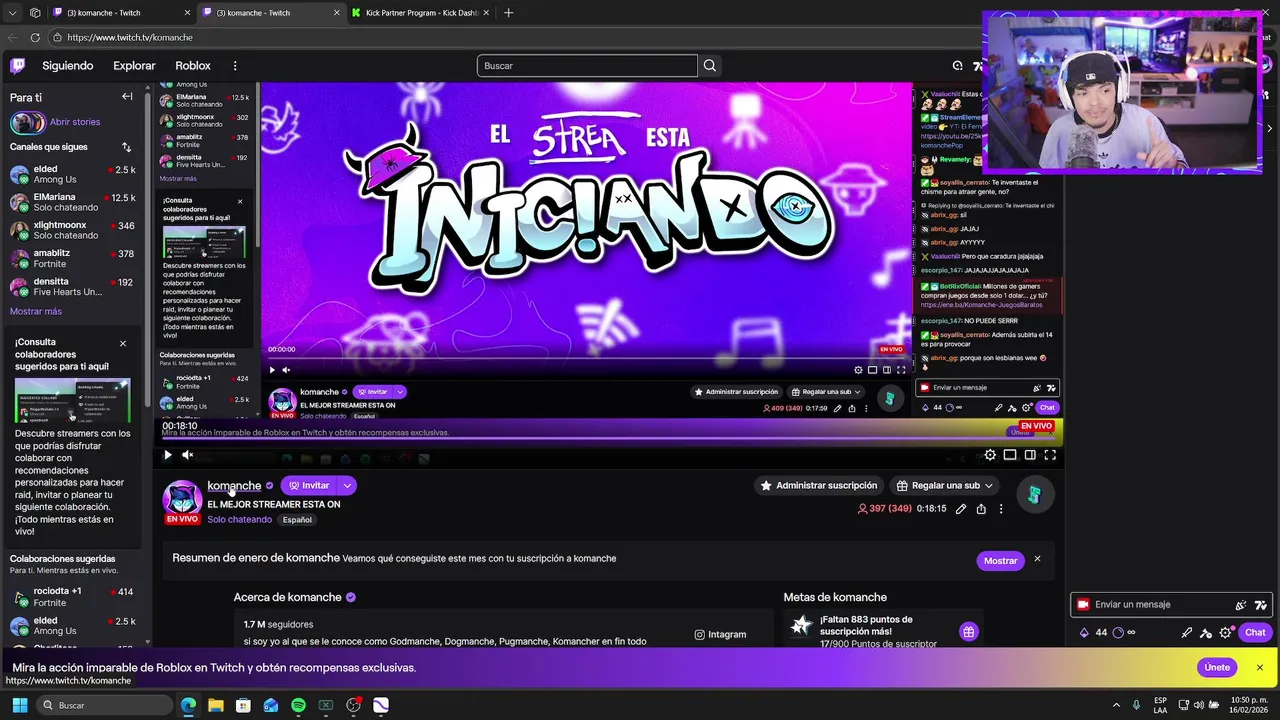Click the Invitar button

309,485
